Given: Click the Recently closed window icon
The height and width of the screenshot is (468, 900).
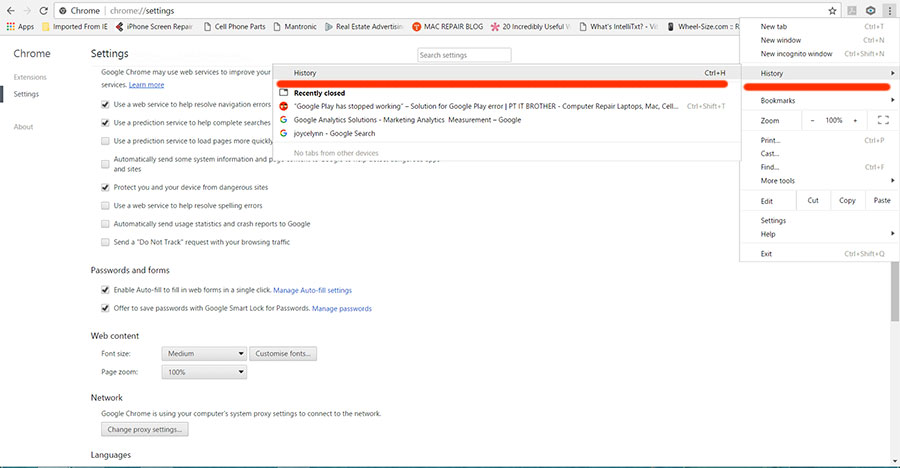Looking at the screenshot, I should (x=283, y=92).
